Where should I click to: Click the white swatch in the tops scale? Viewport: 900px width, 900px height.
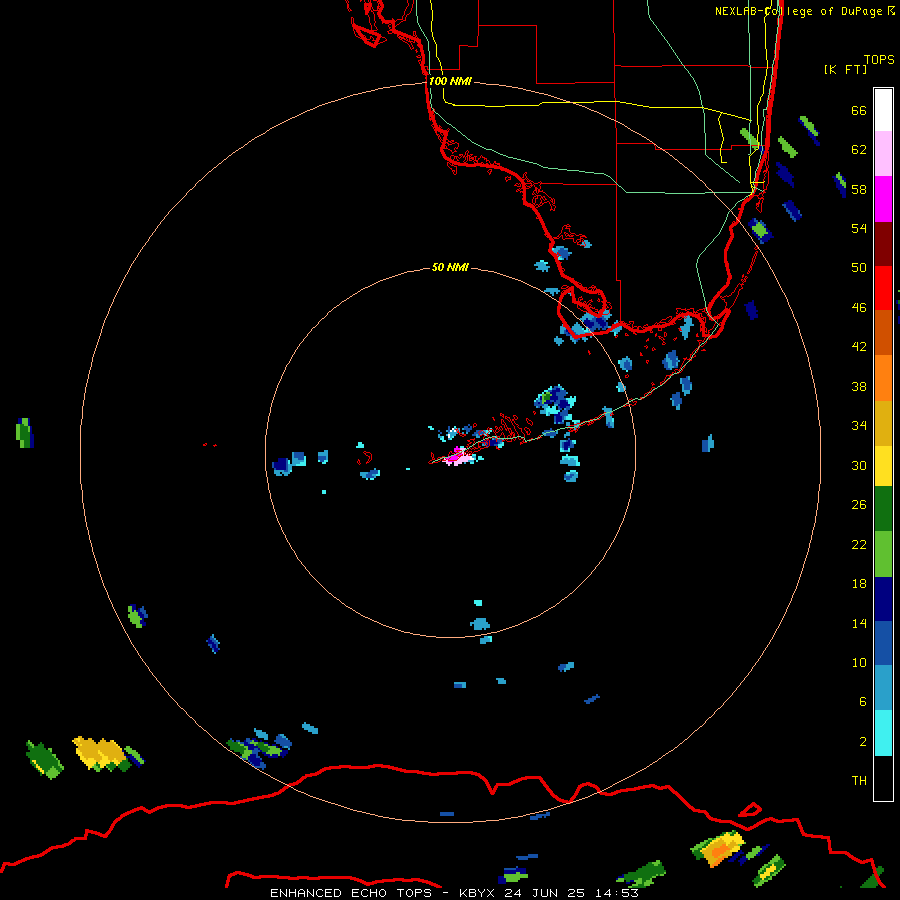(x=883, y=110)
